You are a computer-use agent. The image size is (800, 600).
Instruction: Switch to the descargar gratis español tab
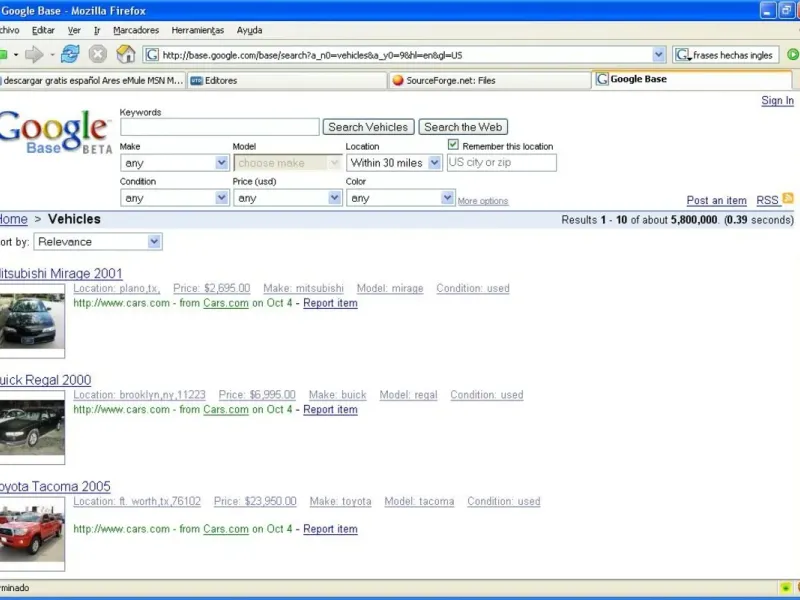[92, 81]
